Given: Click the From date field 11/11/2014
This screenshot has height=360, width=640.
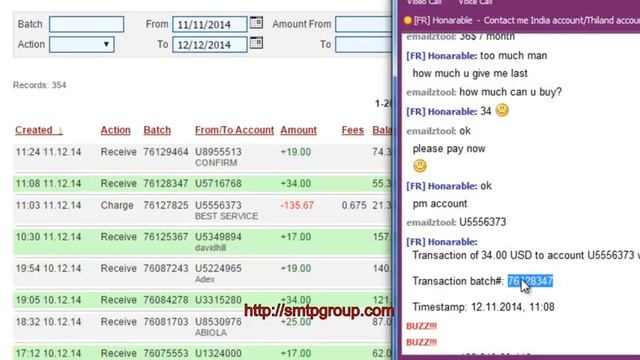Looking at the screenshot, I should (210, 24).
